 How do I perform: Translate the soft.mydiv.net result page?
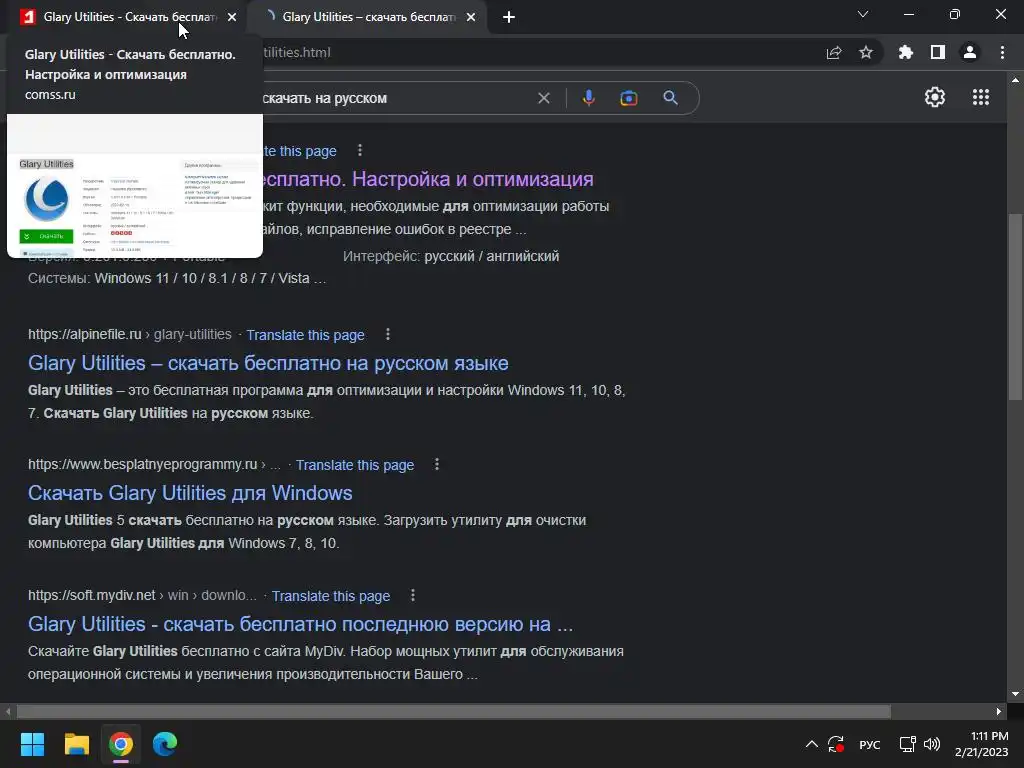[x=330, y=596]
